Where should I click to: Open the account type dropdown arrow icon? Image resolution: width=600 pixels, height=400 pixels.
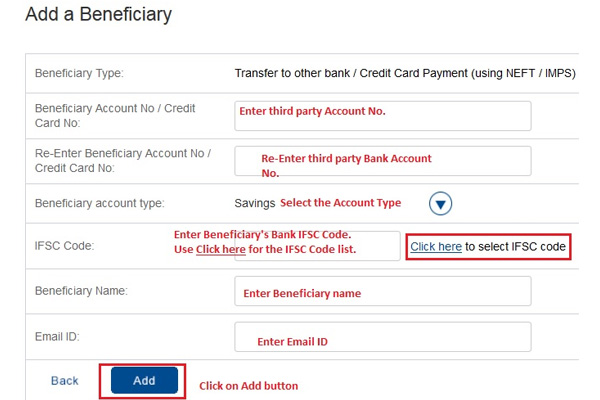[x=440, y=203]
